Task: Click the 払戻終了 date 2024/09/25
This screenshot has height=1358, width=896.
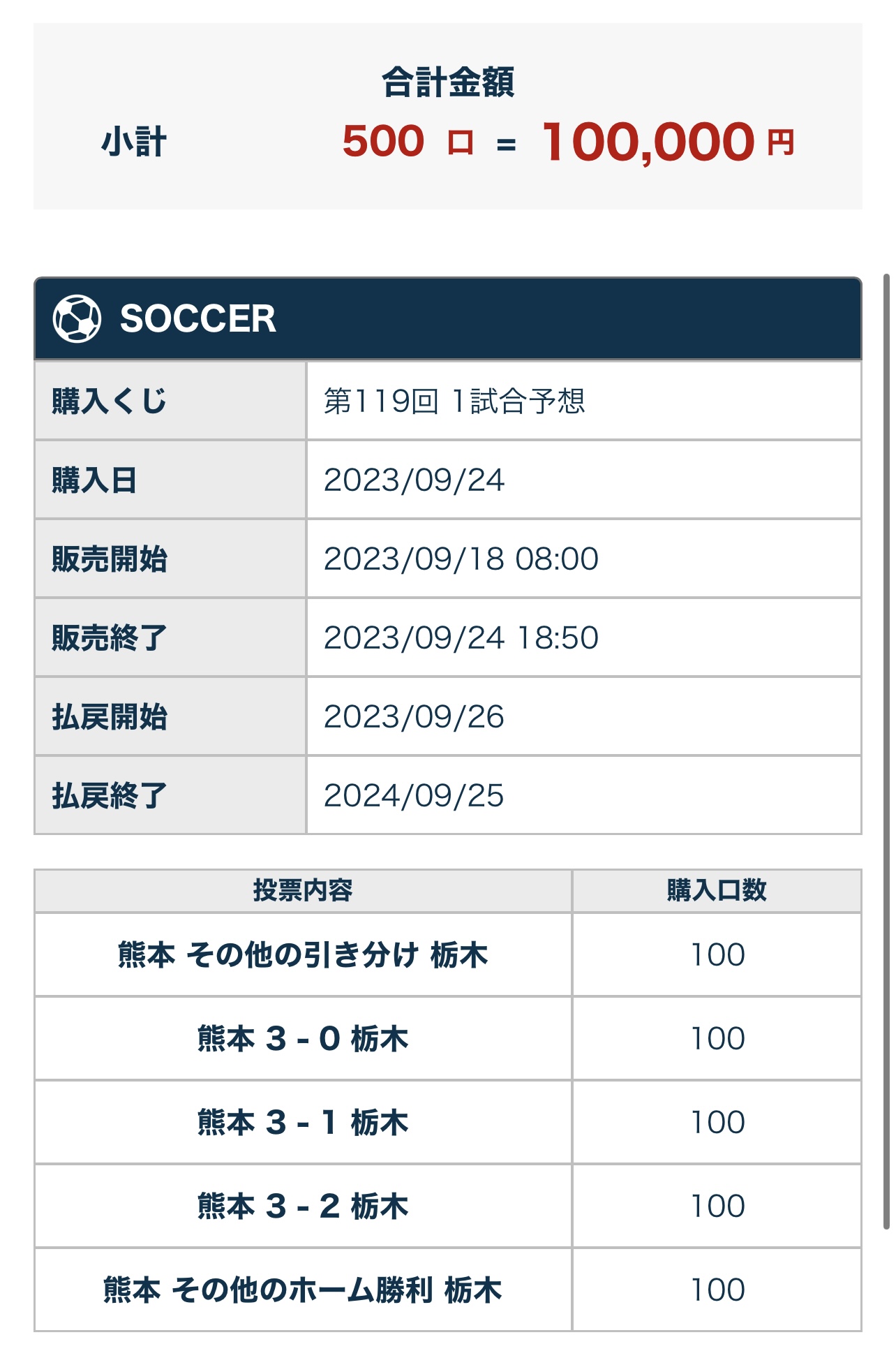Action: pos(414,796)
